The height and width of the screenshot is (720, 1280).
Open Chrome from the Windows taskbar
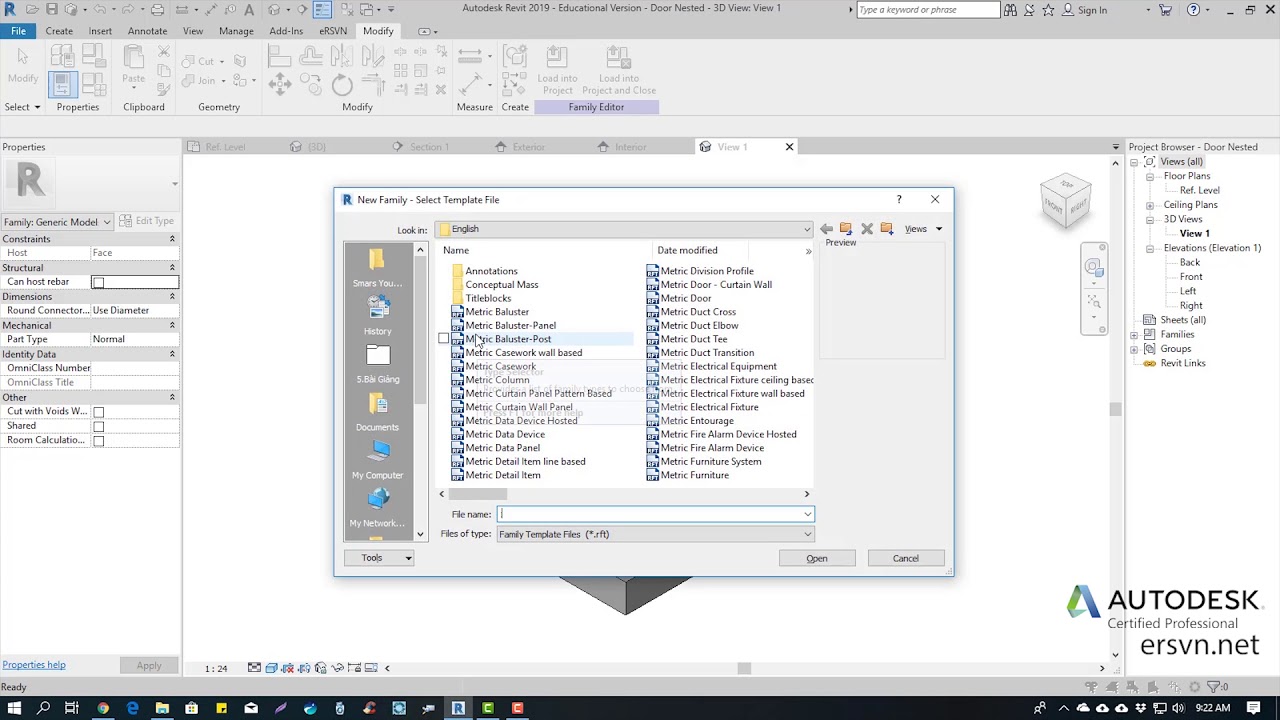pyautogui.click(x=102, y=708)
